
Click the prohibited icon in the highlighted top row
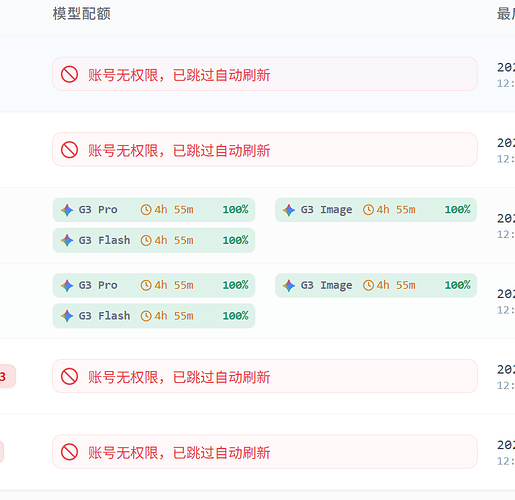point(69,74)
